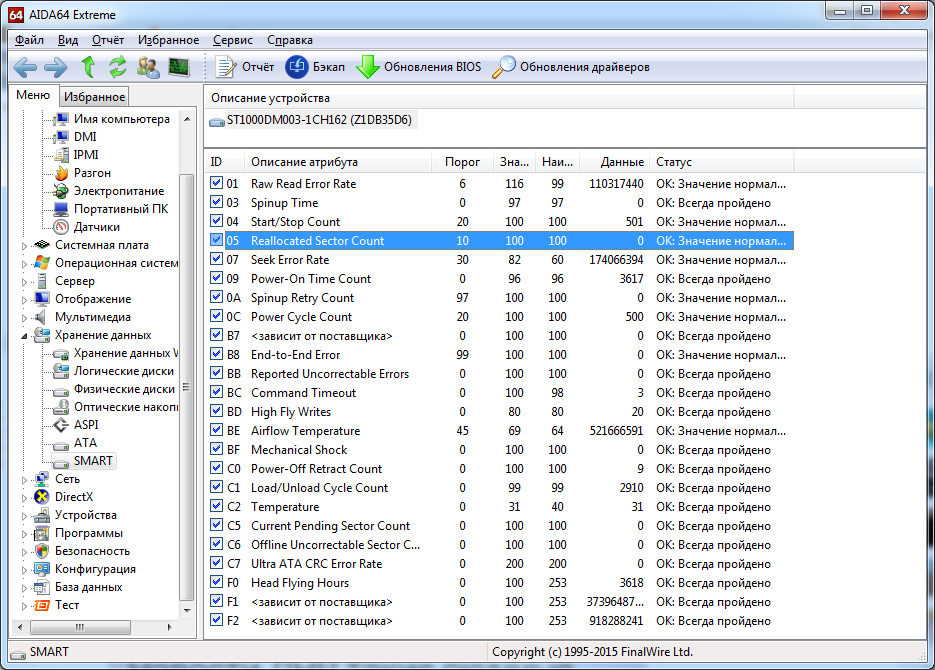Viewport: 935px width, 670px height.
Task: Open Портативный ПК tree item
Action: 120,209
